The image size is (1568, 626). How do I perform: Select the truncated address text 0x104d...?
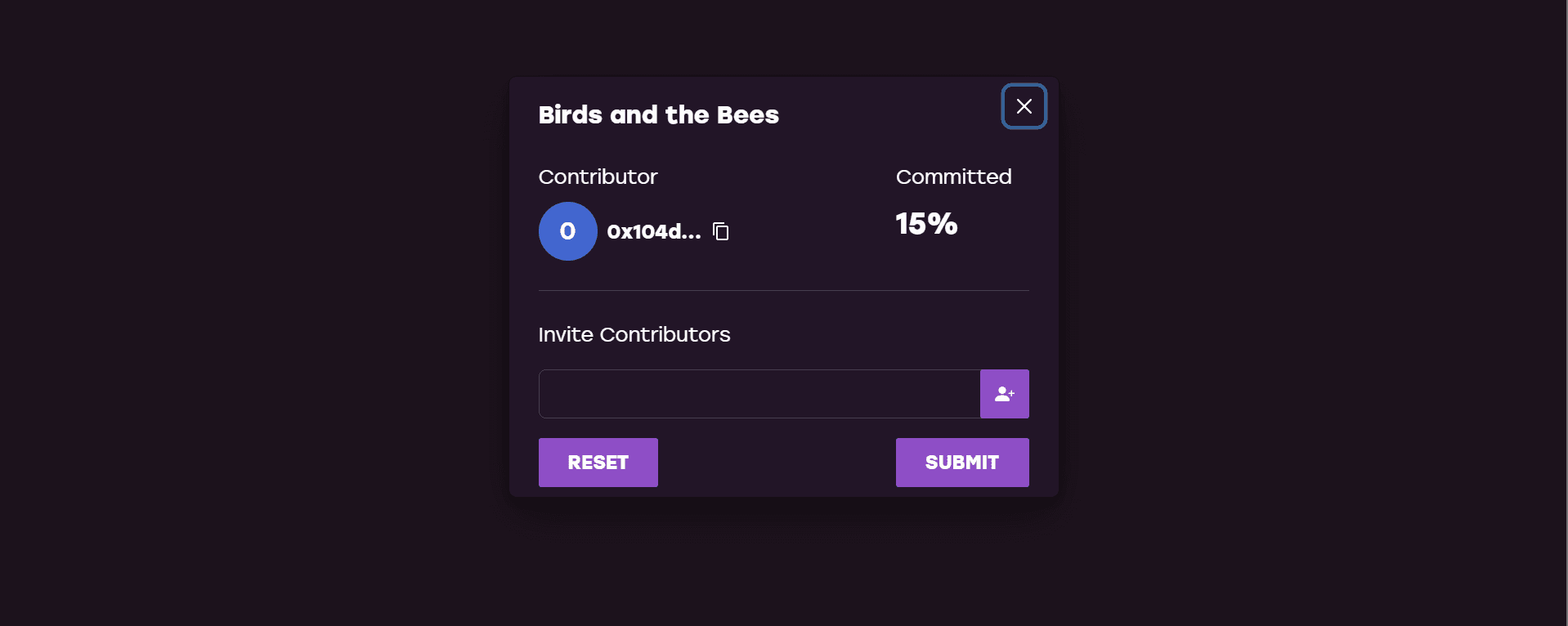pos(654,232)
